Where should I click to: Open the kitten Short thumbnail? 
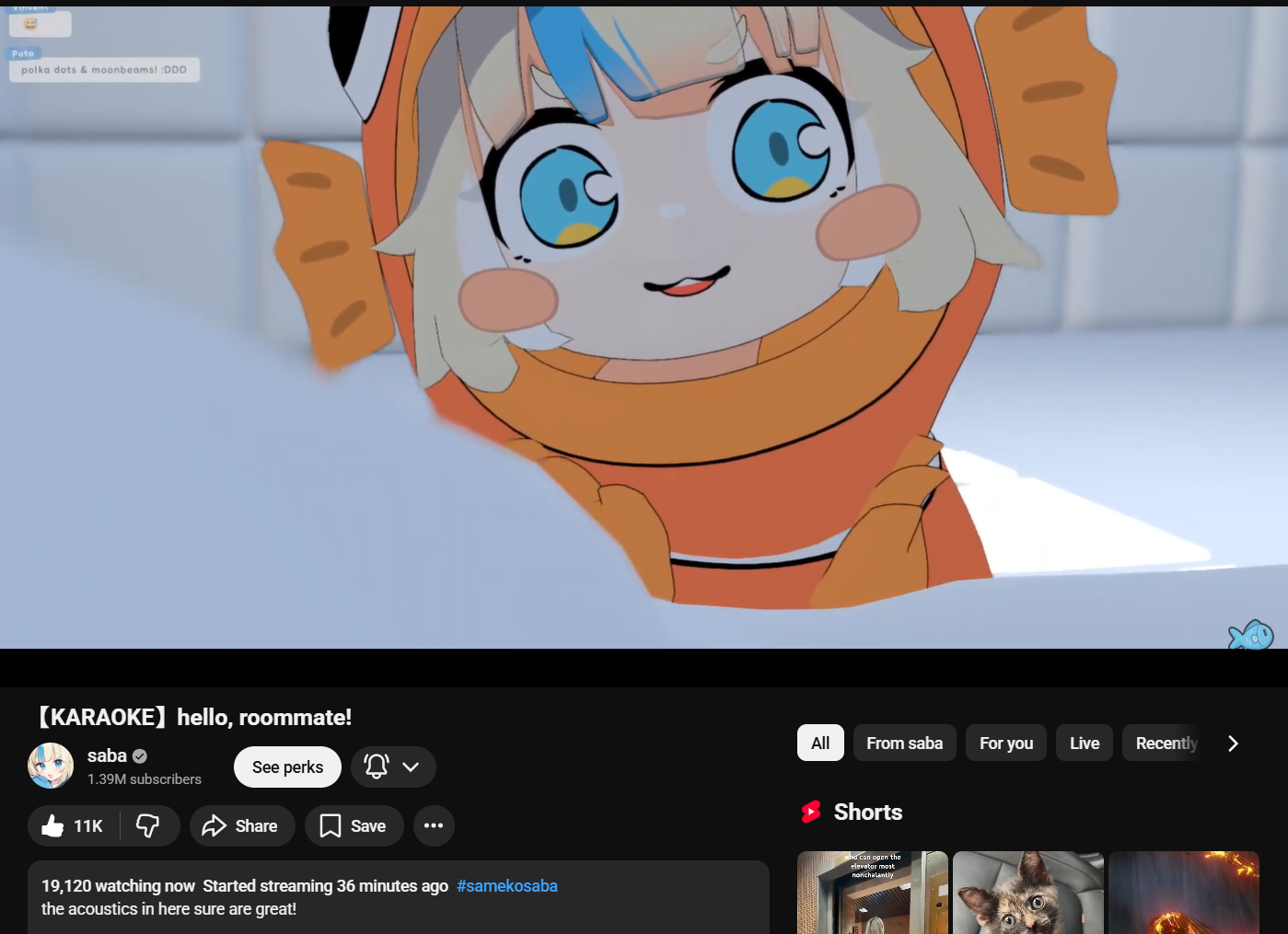pos(1028,893)
